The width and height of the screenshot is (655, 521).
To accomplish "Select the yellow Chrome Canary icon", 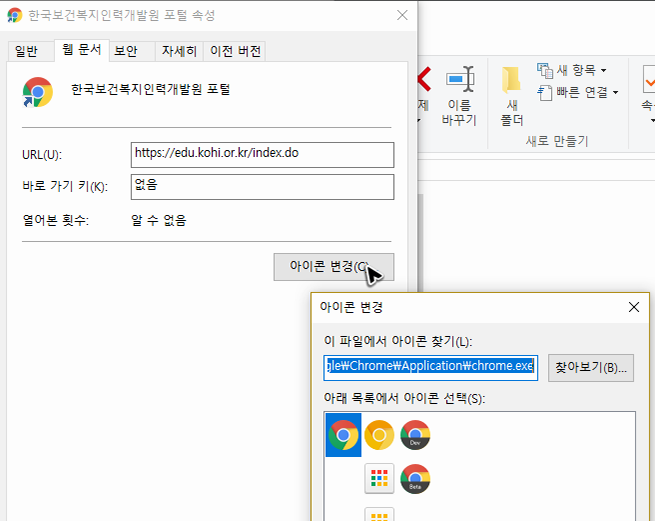I will click(x=379, y=435).
